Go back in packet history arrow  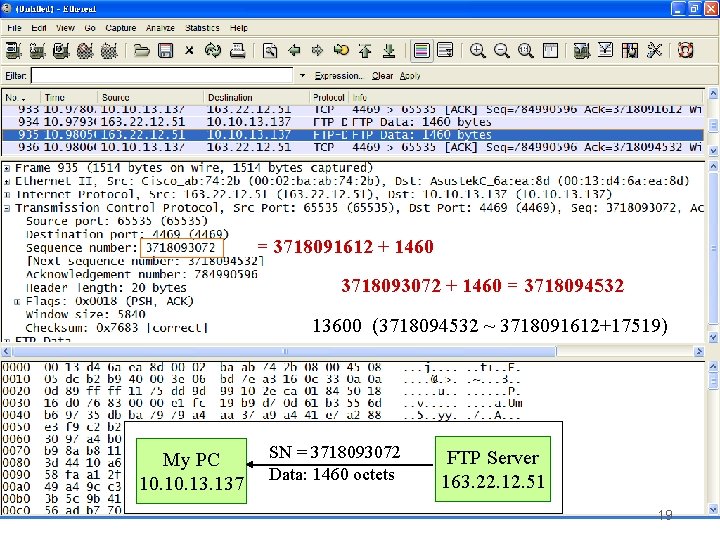click(294, 50)
